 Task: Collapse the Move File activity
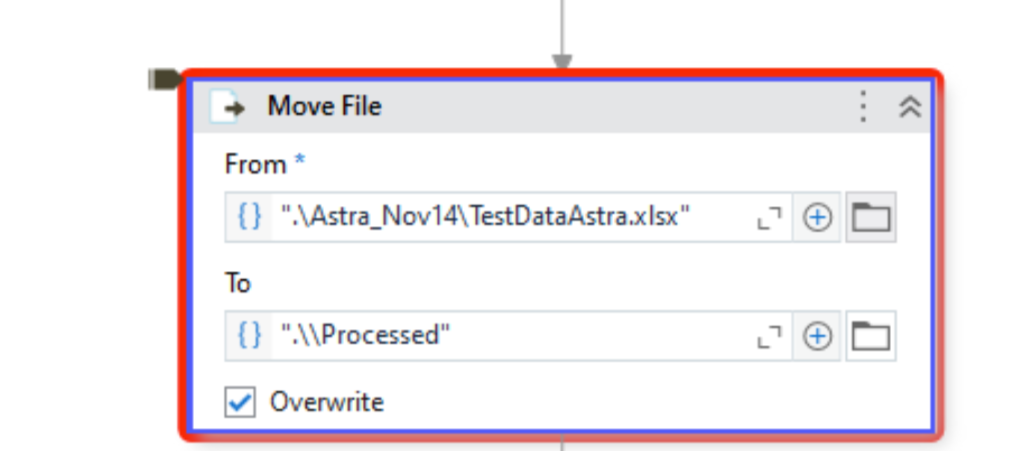coord(910,107)
